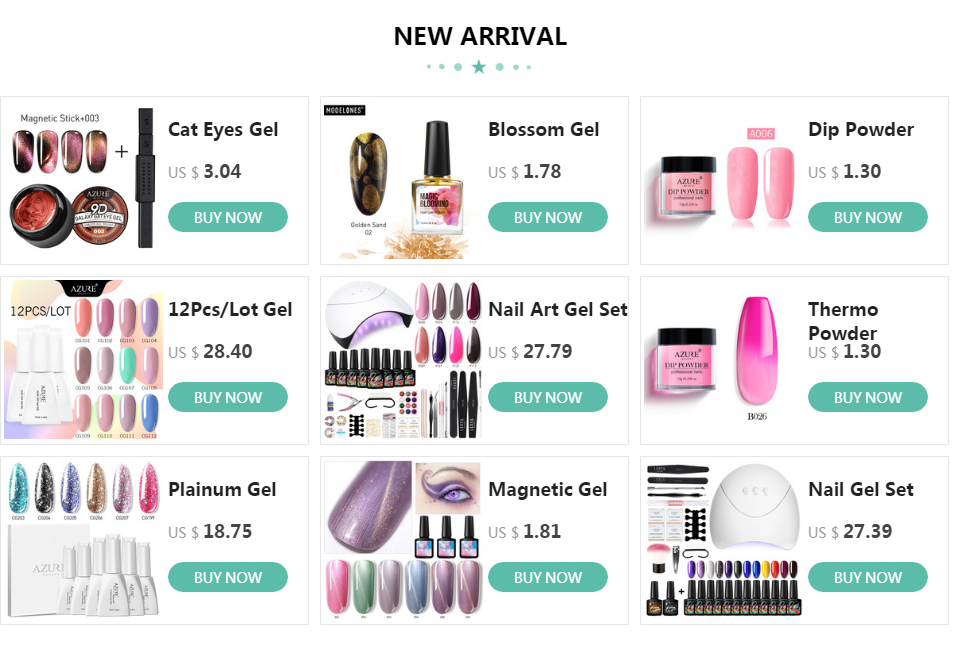Open the B026 Thermo Powder image

(723, 360)
